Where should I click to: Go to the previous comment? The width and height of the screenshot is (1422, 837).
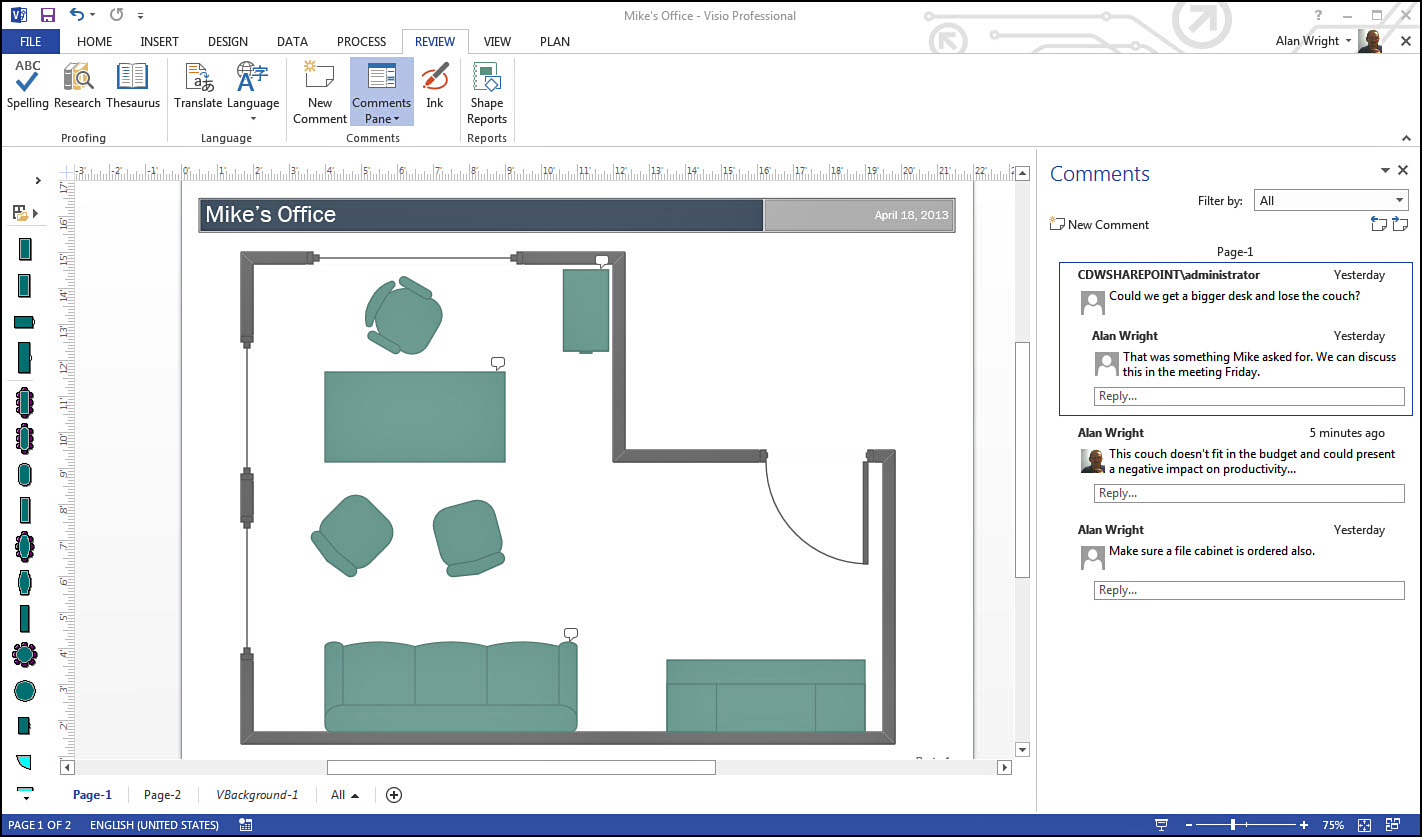pyautogui.click(x=1379, y=224)
